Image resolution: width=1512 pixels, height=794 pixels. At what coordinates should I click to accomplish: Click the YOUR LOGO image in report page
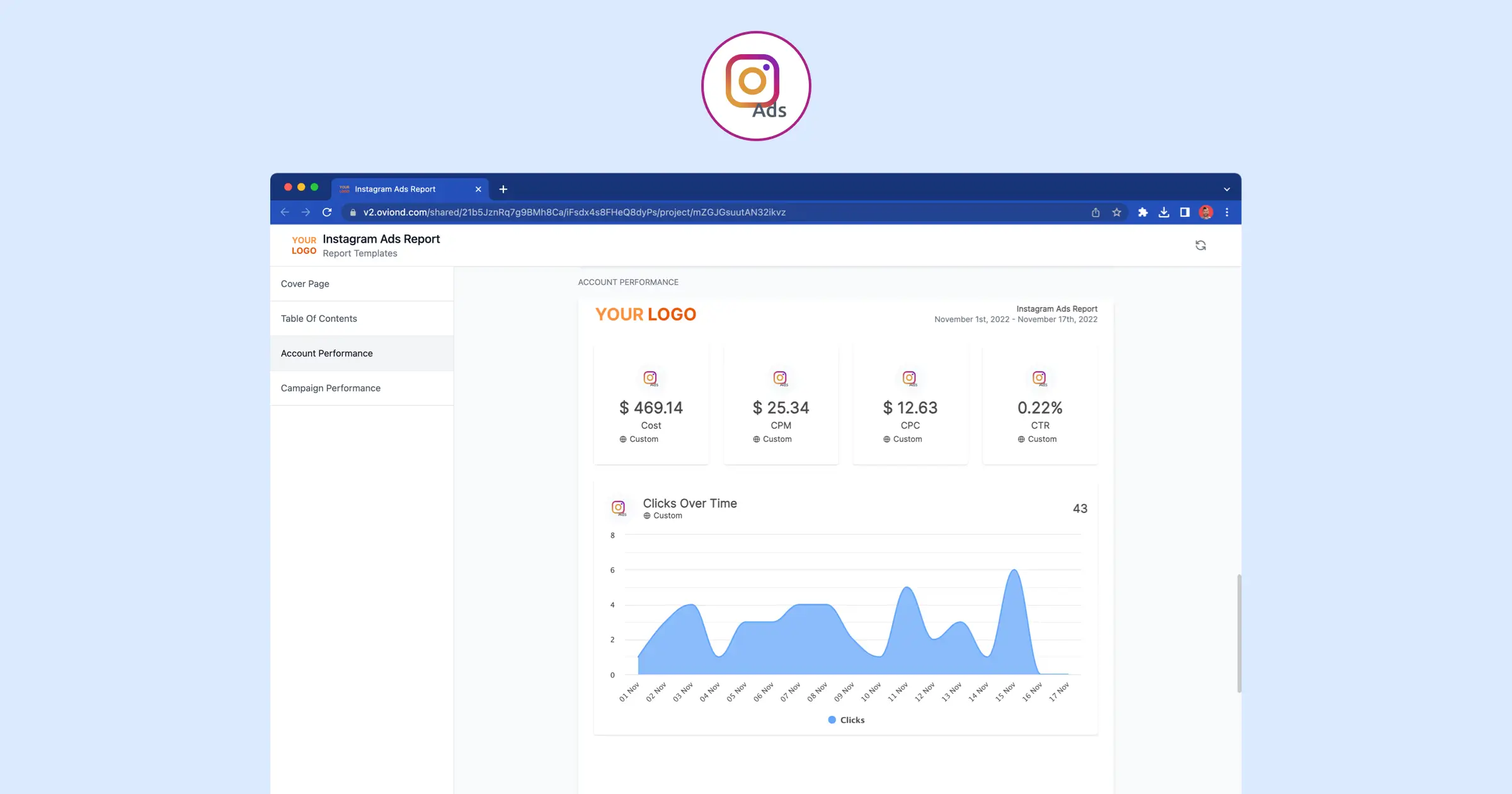[x=646, y=314]
